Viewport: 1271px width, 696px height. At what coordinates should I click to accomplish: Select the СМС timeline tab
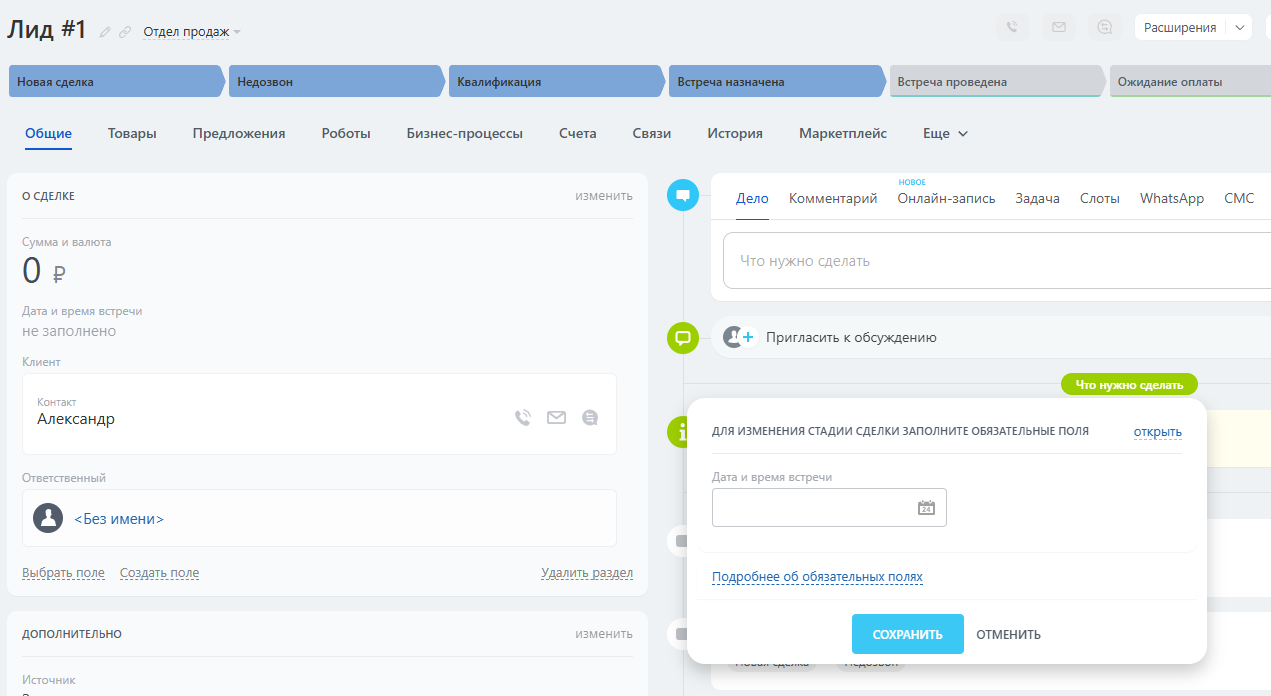point(1239,198)
